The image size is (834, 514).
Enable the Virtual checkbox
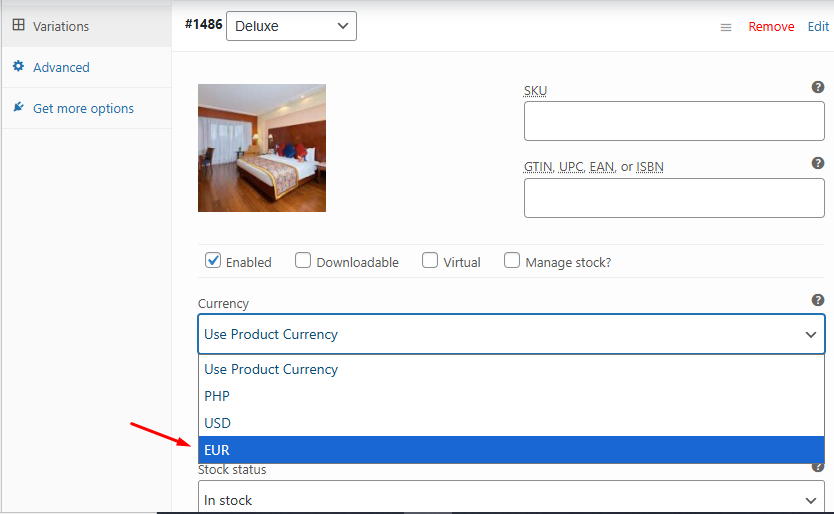pyautogui.click(x=430, y=261)
